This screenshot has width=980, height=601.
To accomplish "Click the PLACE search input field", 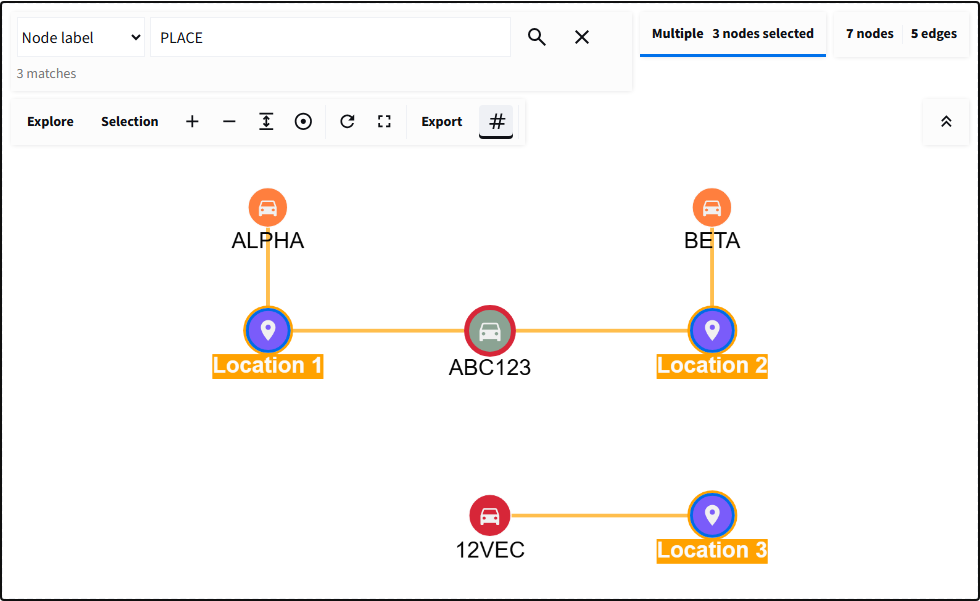I will tap(330, 37).
